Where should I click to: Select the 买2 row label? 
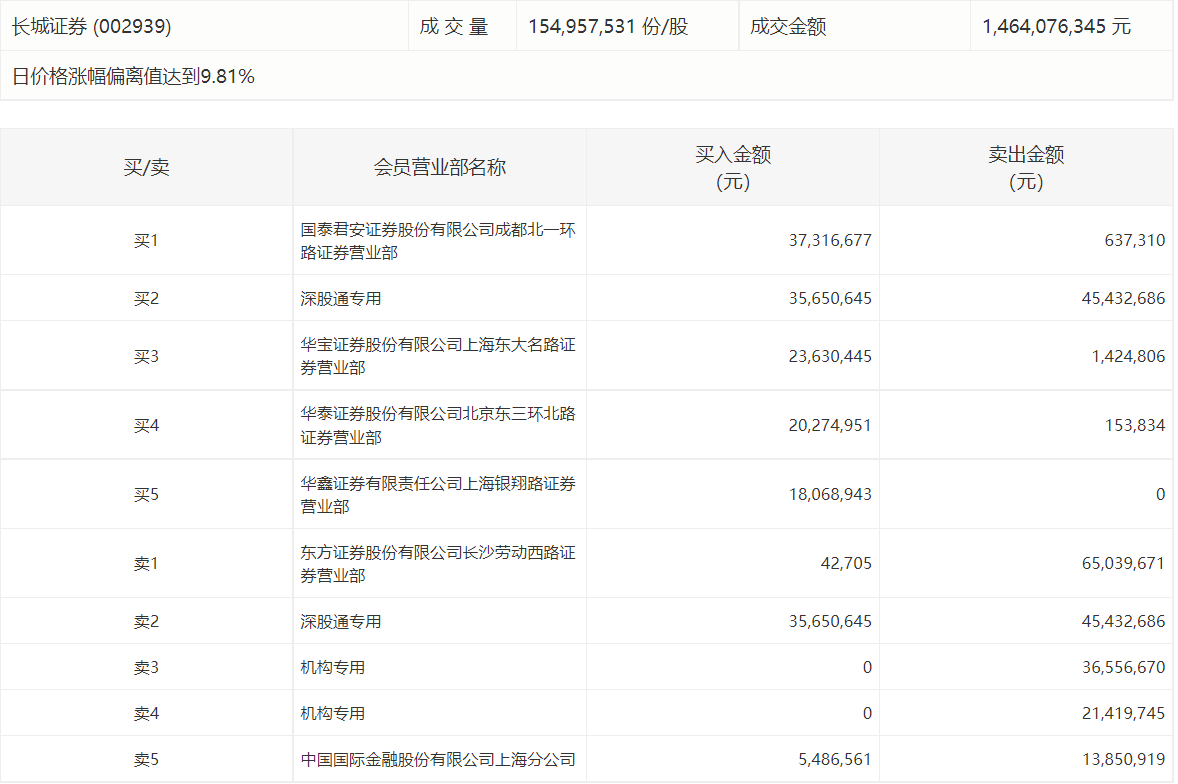click(x=146, y=298)
